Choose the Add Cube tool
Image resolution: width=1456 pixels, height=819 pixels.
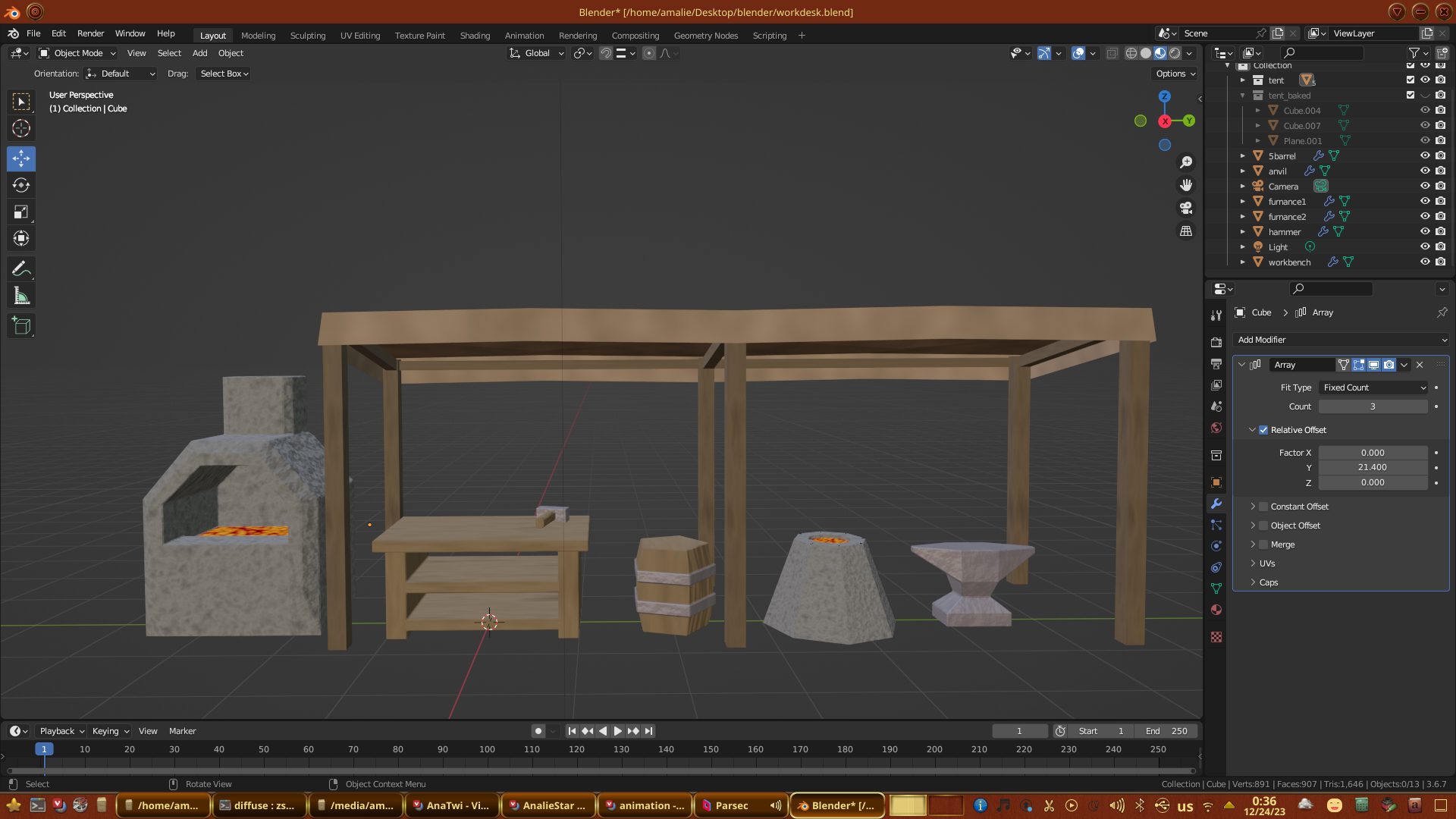pos(21,327)
